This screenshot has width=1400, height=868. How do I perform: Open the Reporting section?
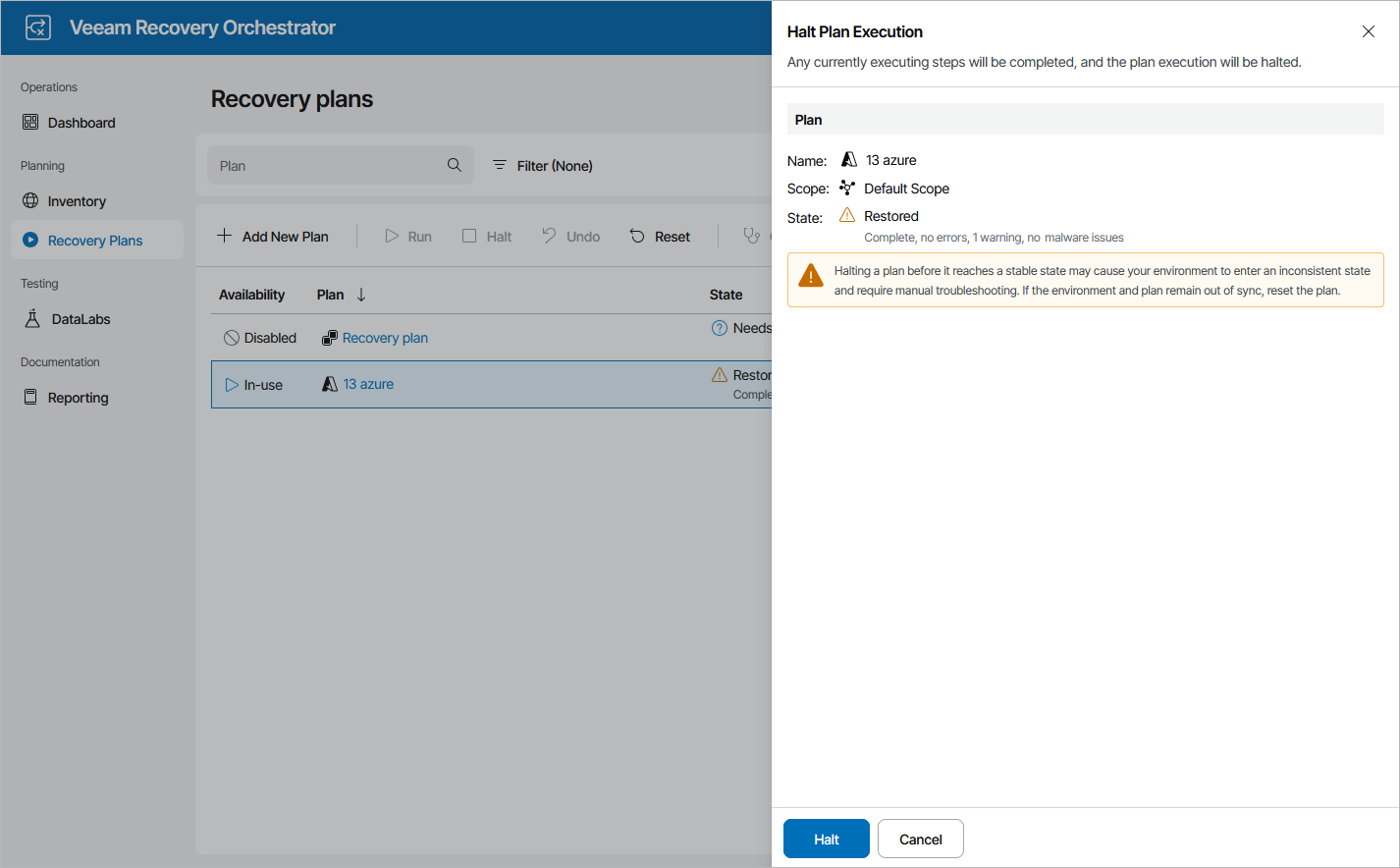point(30,397)
